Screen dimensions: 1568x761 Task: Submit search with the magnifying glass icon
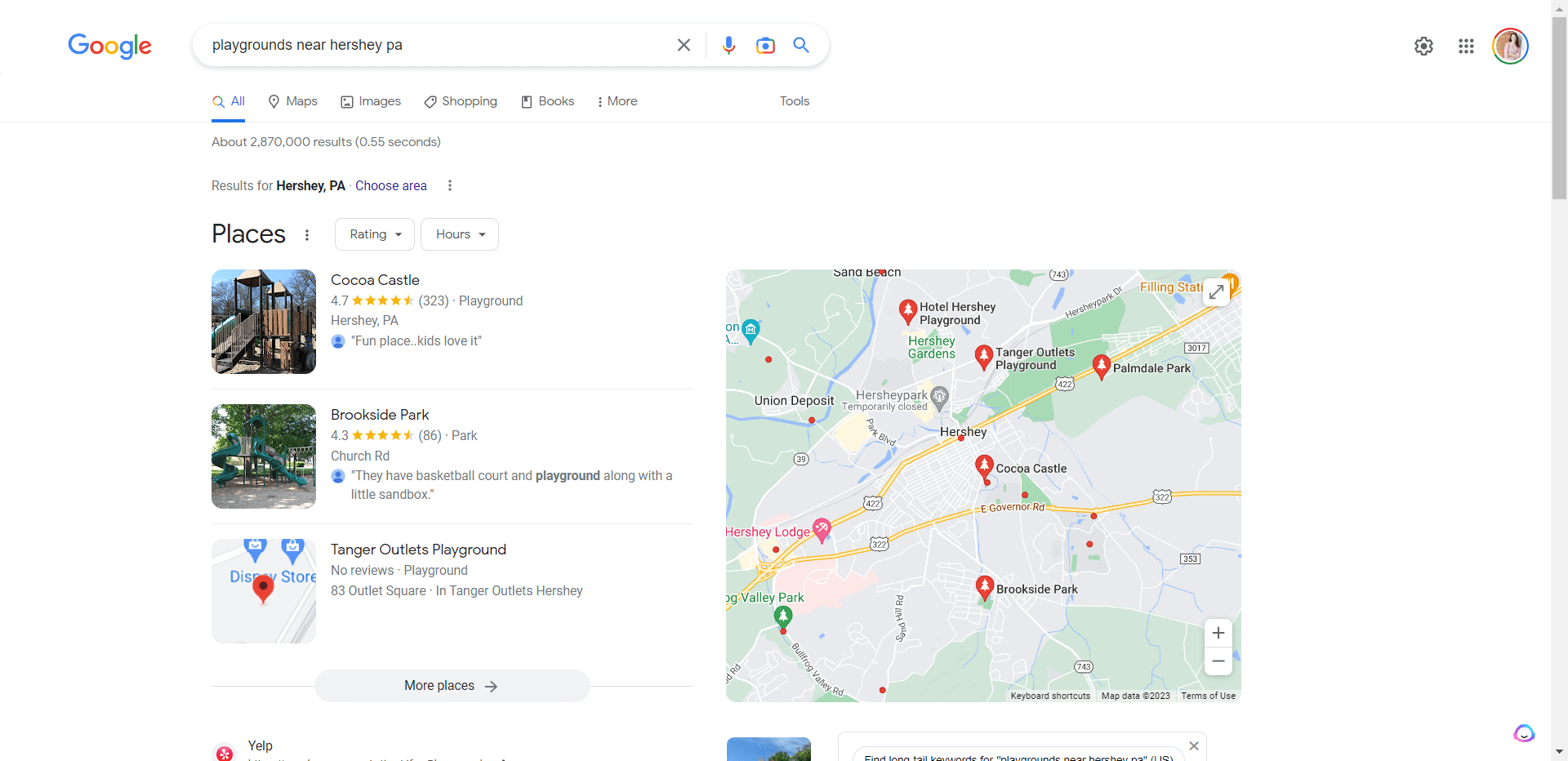click(801, 45)
